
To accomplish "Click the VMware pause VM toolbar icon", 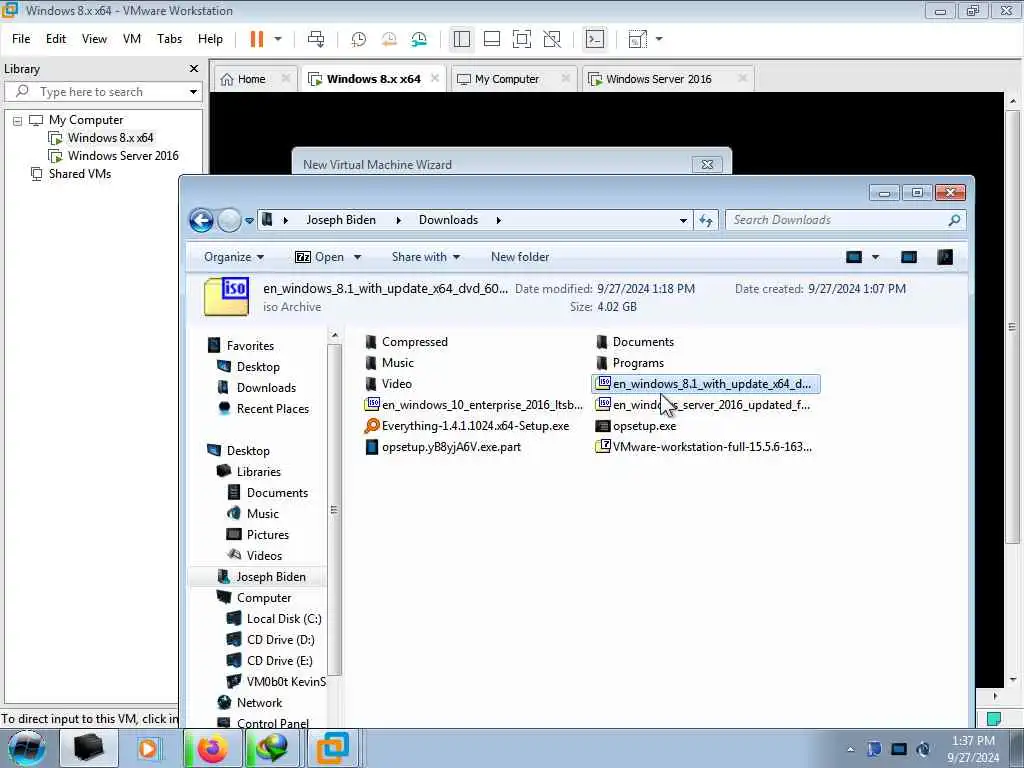I will [x=257, y=39].
